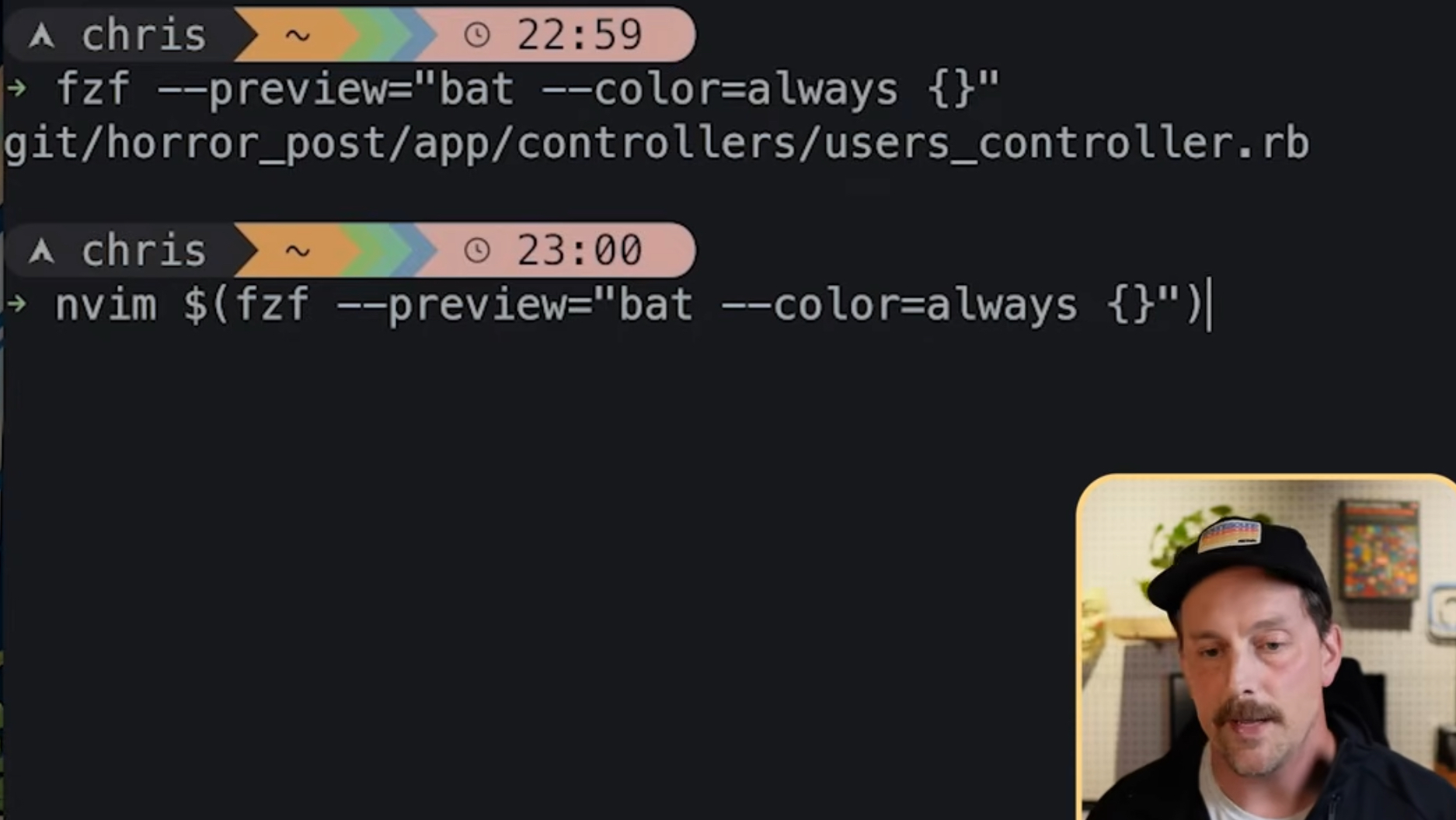Click the clock icon beside 23:00
The width and height of the screenshot is (1456, 820).
pos(477,250)
